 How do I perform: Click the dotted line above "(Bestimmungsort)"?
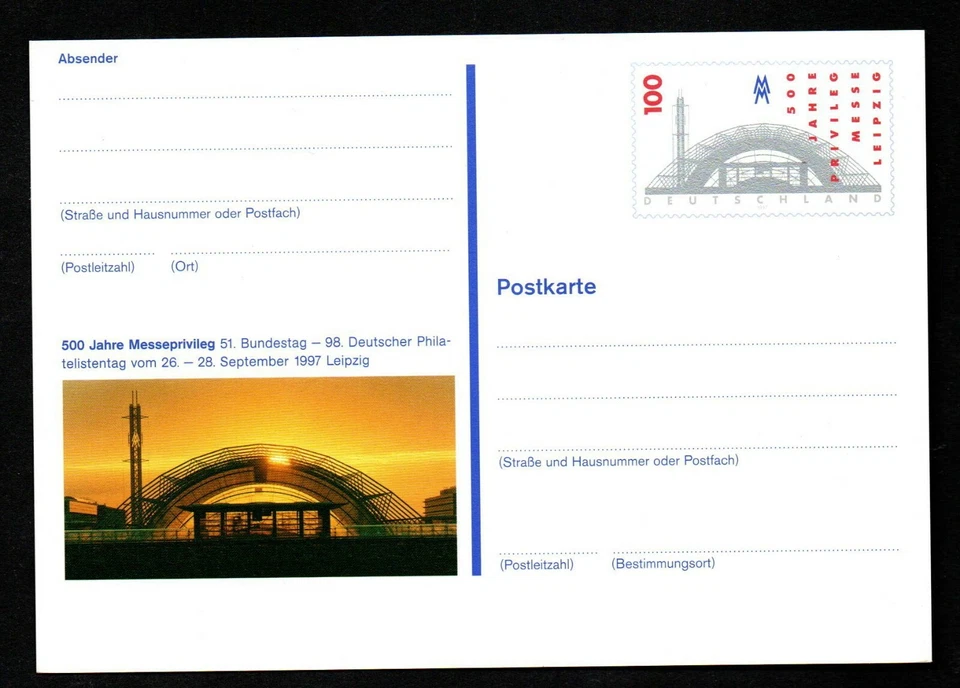756,551
